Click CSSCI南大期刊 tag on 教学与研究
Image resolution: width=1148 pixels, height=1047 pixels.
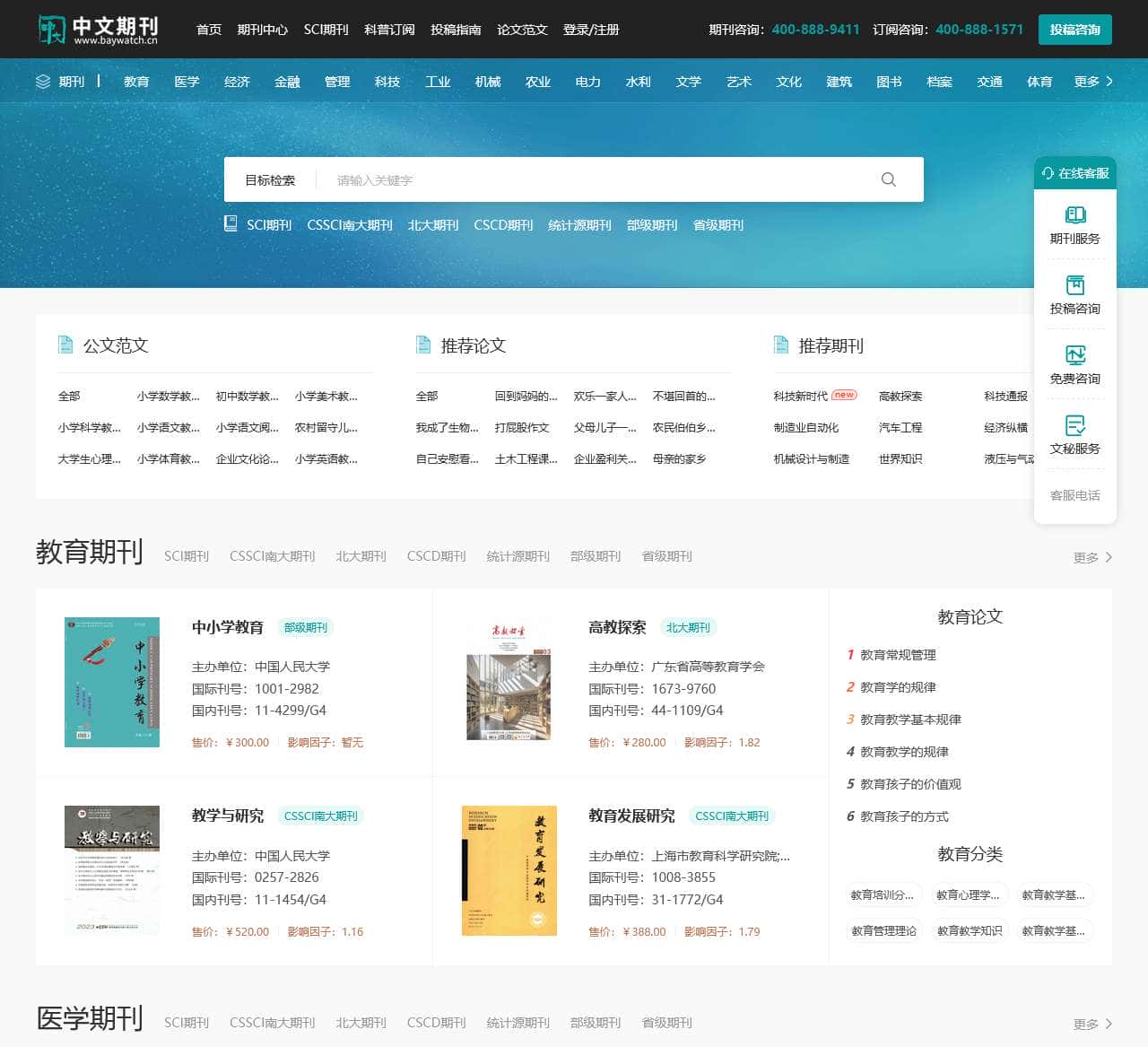coord(320,816)
